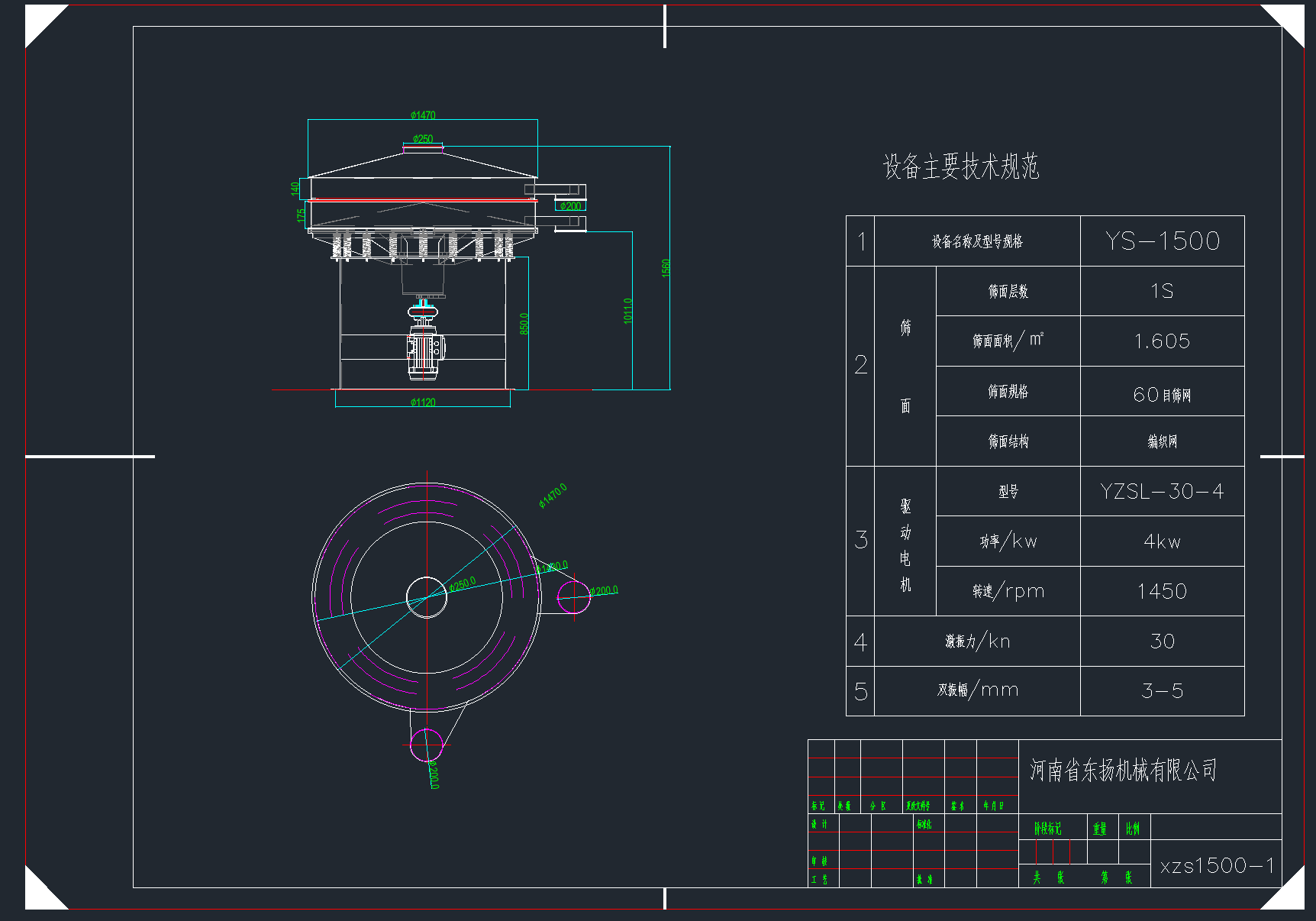Select the φ1470 dimension atop side view
The width and height of the screenshot is (1316, 921).
[423, 115]
